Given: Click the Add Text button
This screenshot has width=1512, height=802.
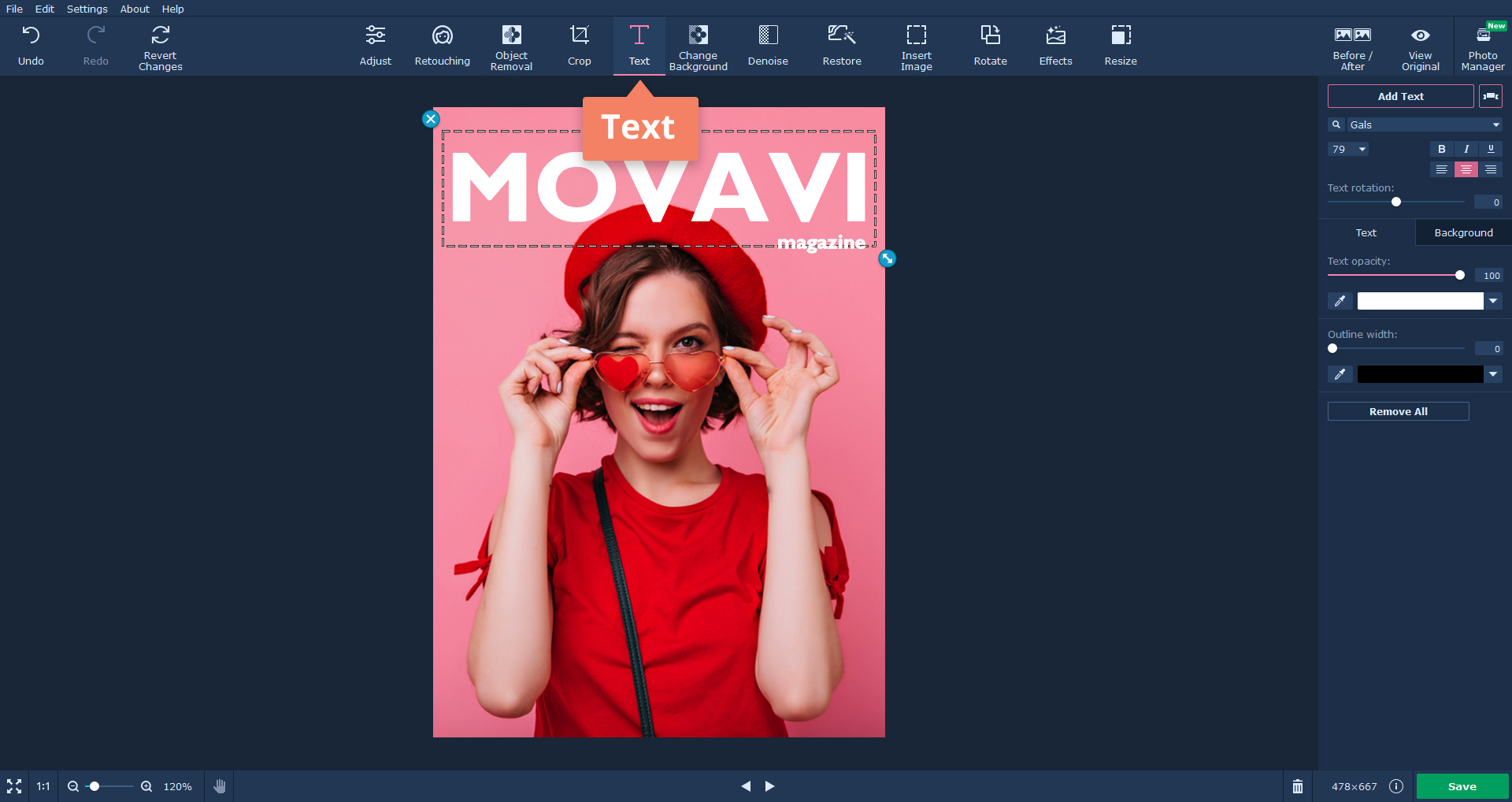Looking at the screenshot, I should [x=1401, y=96].
